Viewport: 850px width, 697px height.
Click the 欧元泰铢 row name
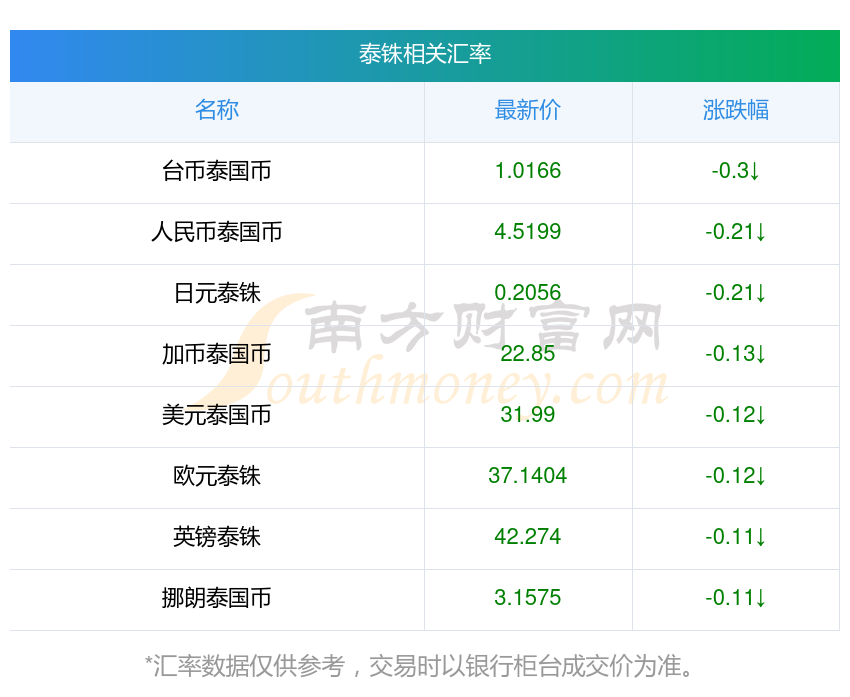click(217, 476)
